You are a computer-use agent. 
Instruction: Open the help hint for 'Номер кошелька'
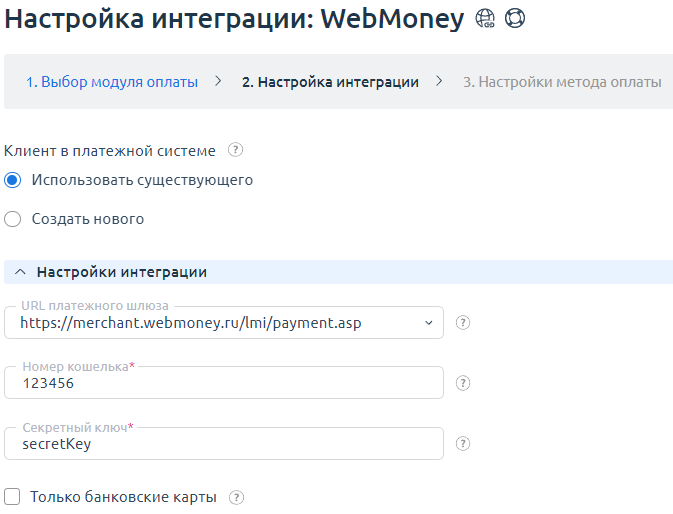tap(463, 383)
